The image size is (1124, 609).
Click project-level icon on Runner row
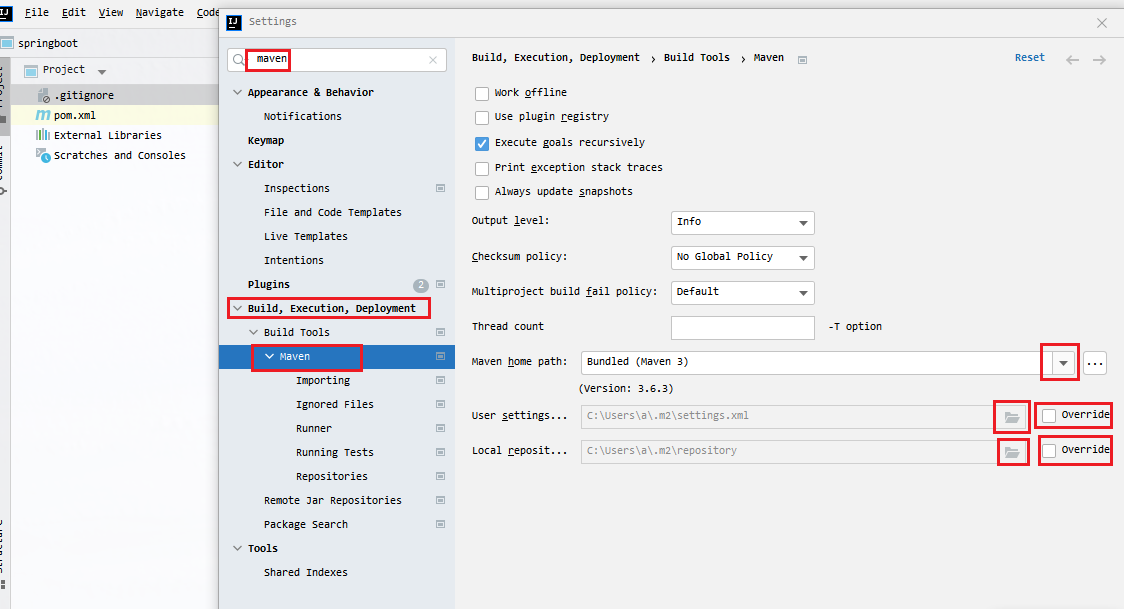pyautogui.click(x=440, y=428)
